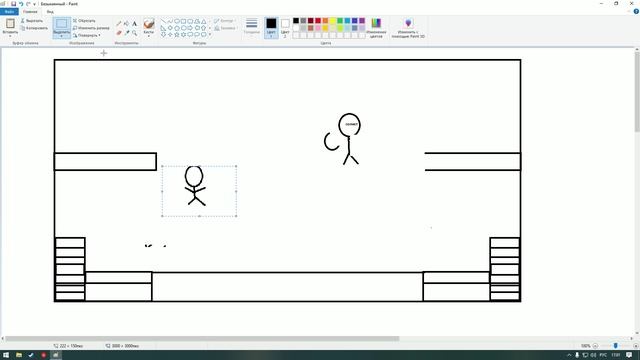Choose the Right arrow shape
Viewport: 640px width, 360px height.
pos(190,28)
